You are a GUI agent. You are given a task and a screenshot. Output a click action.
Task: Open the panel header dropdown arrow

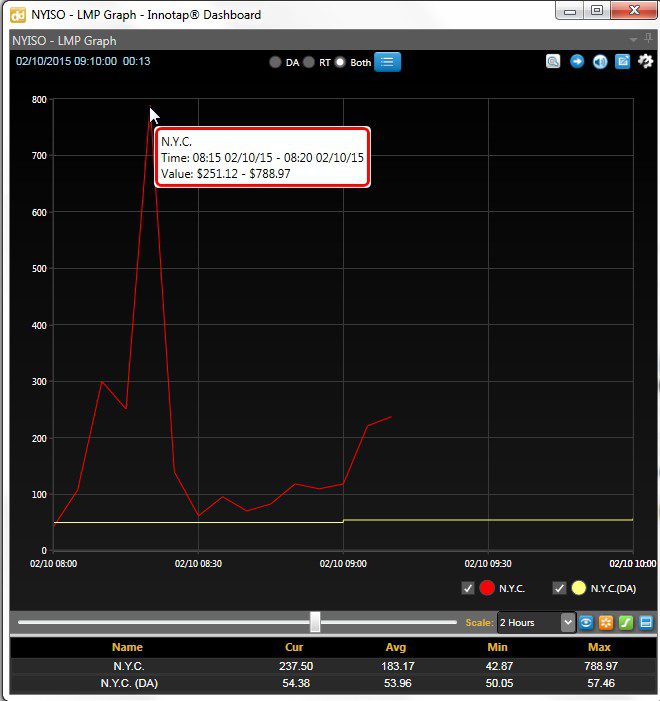tap(633, 40)
